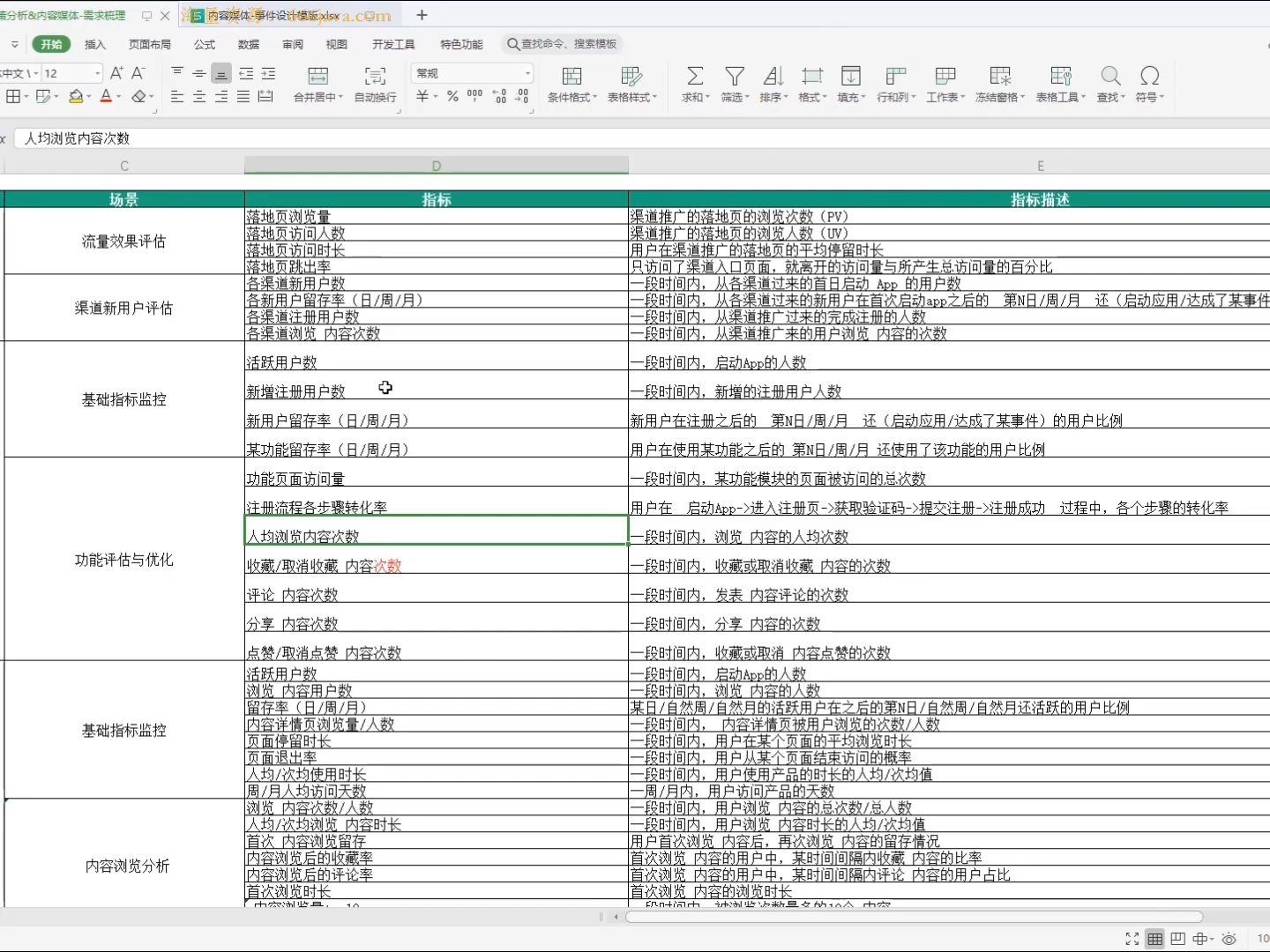Open the 插入 (Insert) ribbon tab

[94, 44]
